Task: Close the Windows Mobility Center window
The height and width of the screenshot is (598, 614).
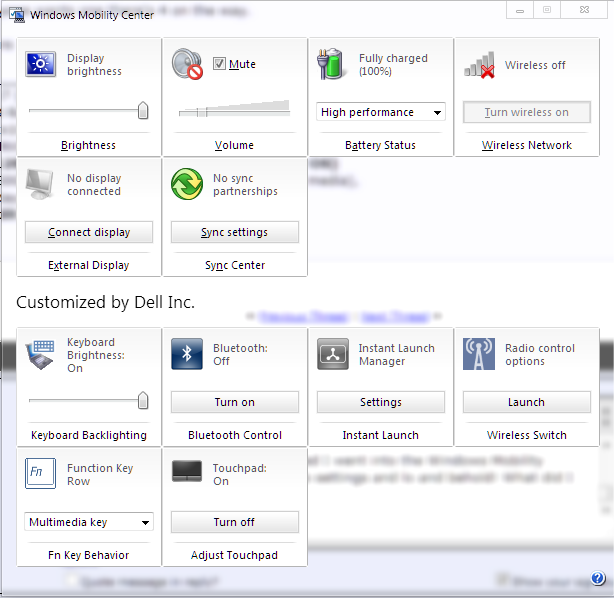Action: [x=584, y=10]
